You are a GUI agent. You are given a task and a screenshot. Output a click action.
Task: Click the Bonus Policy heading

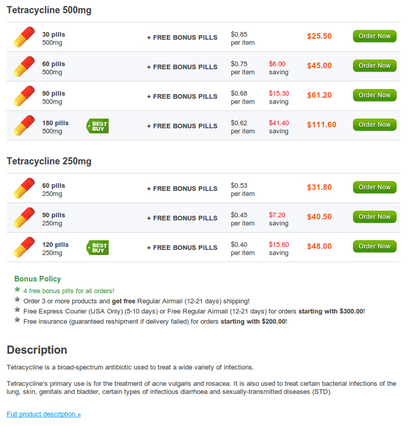38,279
